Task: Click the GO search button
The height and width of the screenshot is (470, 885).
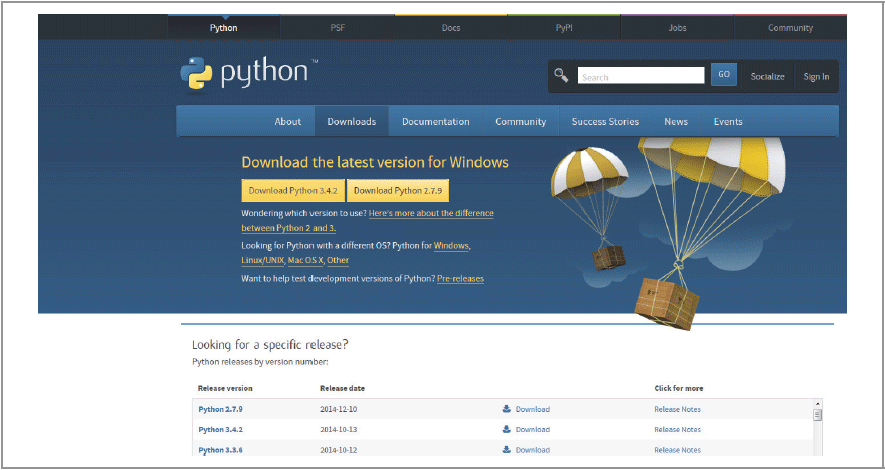Action: pos(724,74)
